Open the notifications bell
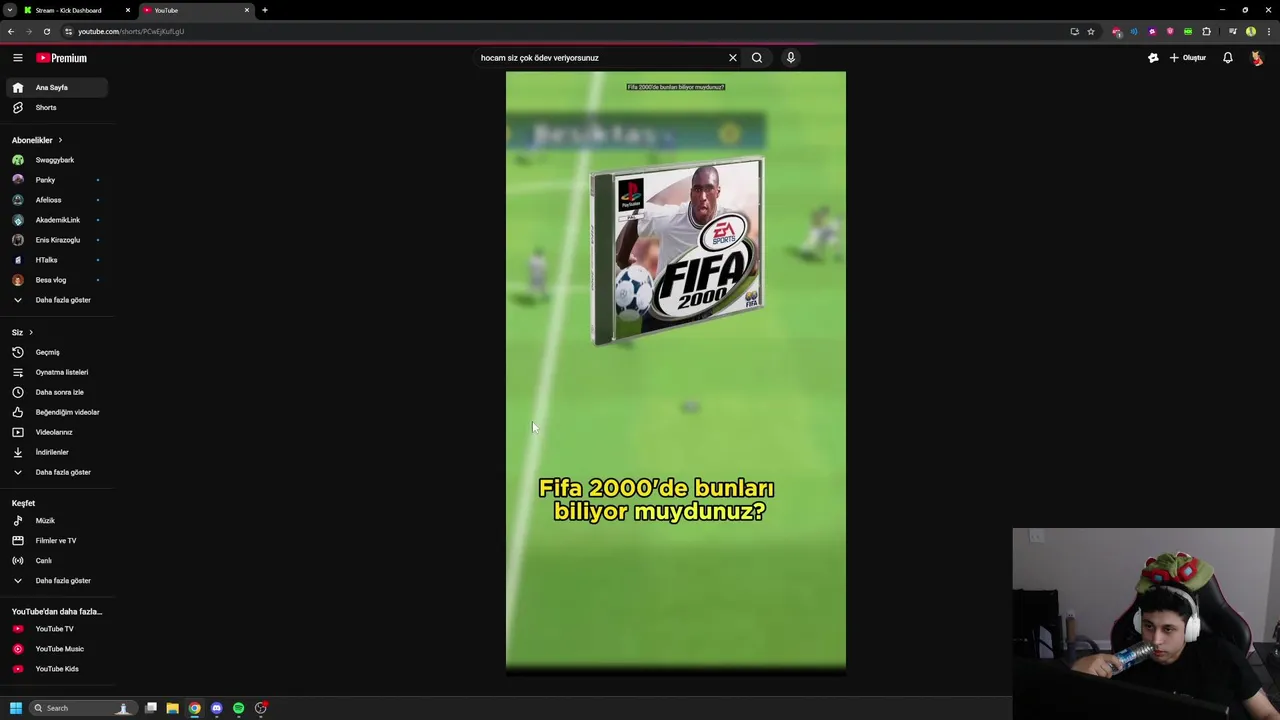This screenshot has width=1280, height=720. tap(1228, 58)
